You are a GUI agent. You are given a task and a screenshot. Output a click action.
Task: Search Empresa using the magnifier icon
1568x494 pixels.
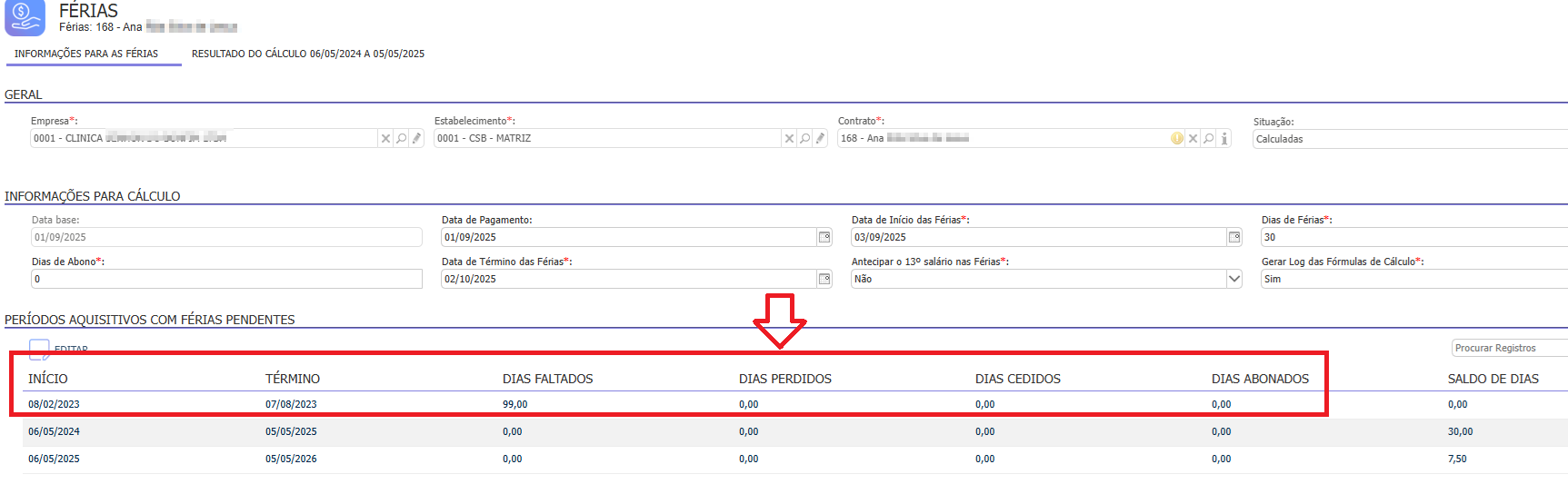[x=401, y=139]
